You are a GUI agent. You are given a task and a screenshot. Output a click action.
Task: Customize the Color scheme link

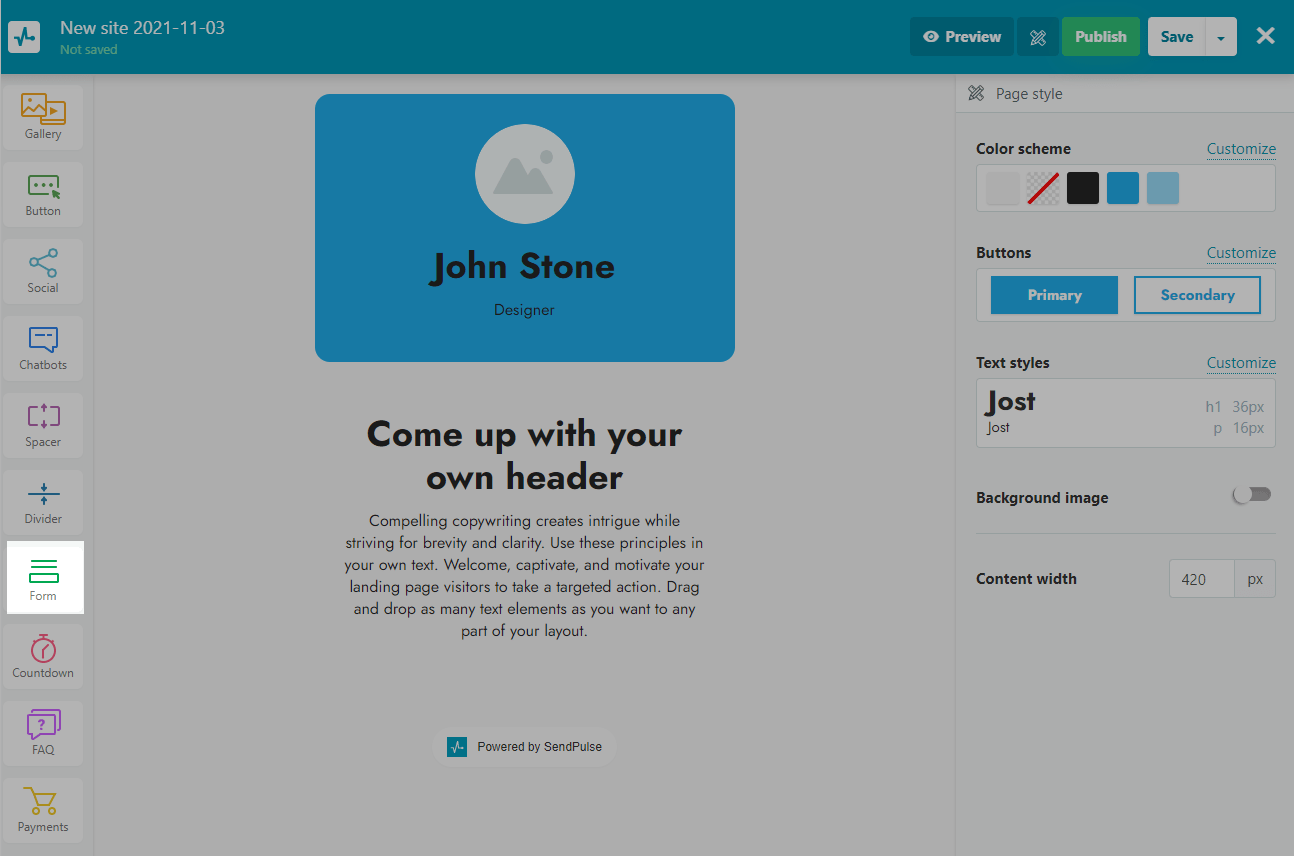pos(1240,149)
